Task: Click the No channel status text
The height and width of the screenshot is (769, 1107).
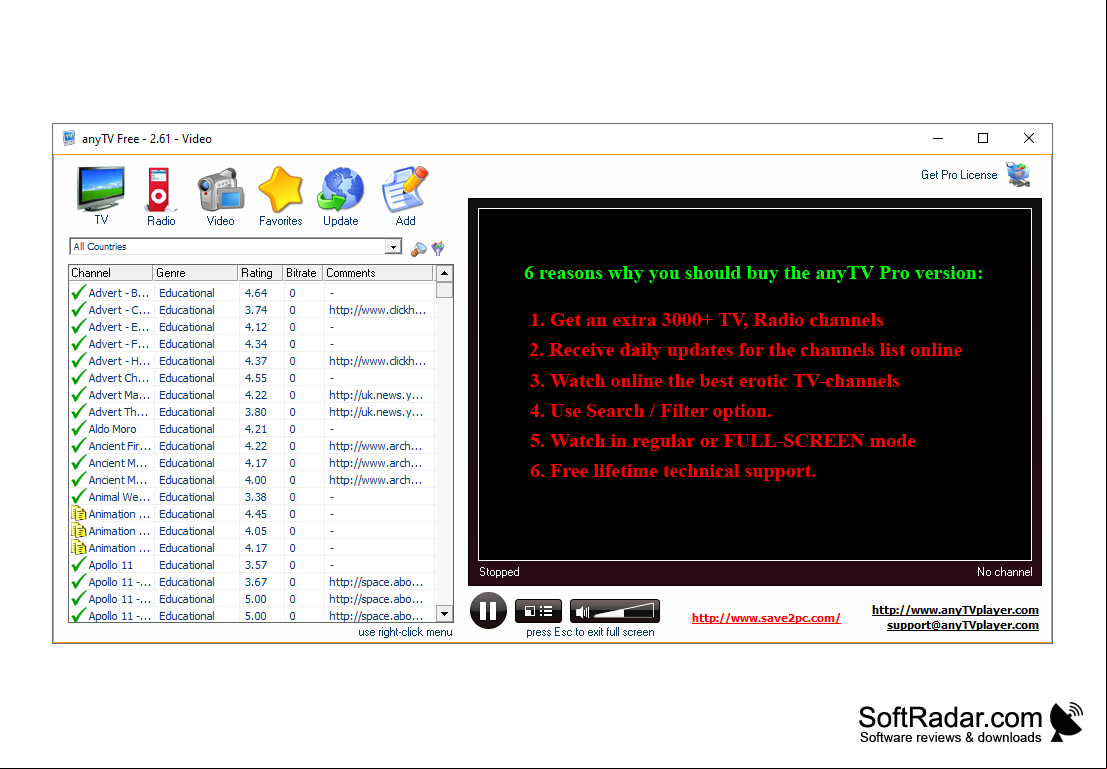Action: click(1004, 572)
